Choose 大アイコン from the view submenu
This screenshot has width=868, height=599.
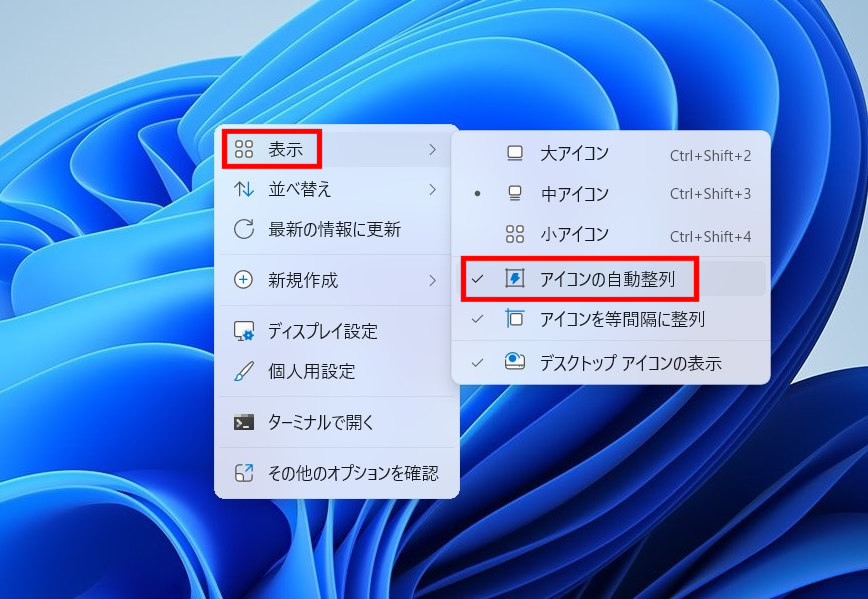573,154
